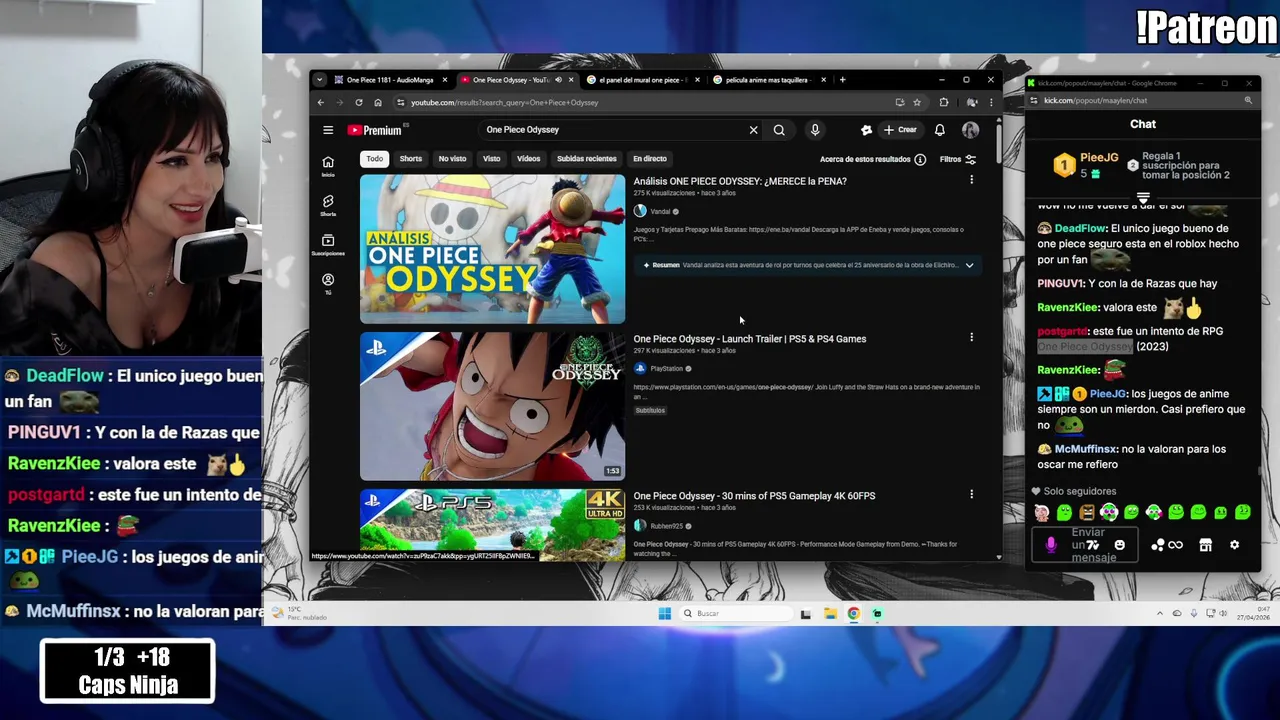This screenshot has width=1280, height=720.
Task: Select the Shorts filter chip
Action: coord(411,159)
